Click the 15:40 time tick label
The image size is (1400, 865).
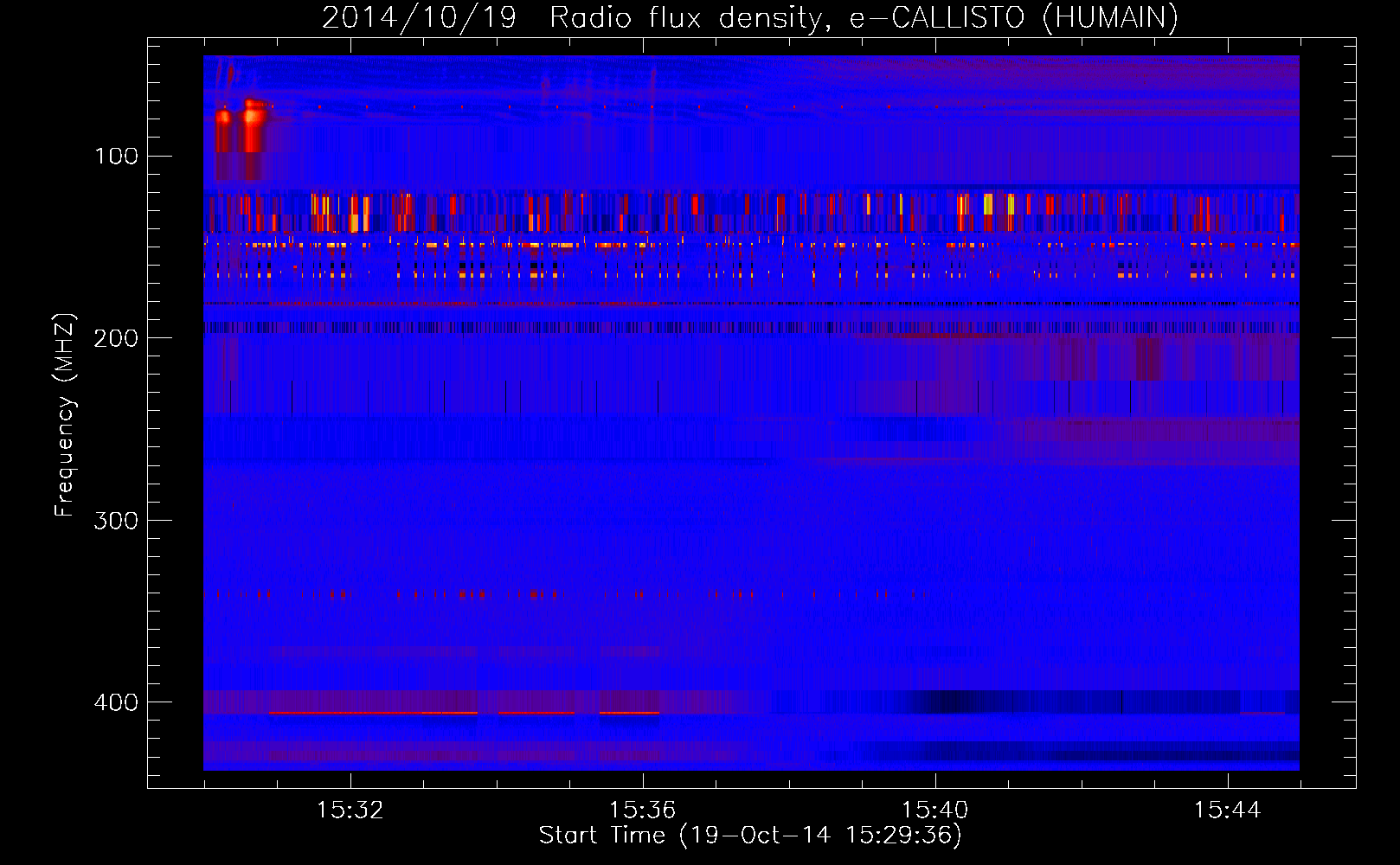coord(934,811)
